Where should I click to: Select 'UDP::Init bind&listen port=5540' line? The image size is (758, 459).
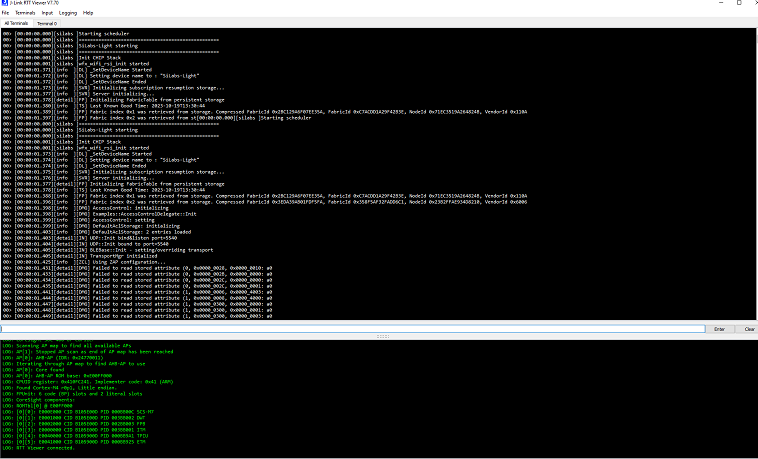pos(89,238)
